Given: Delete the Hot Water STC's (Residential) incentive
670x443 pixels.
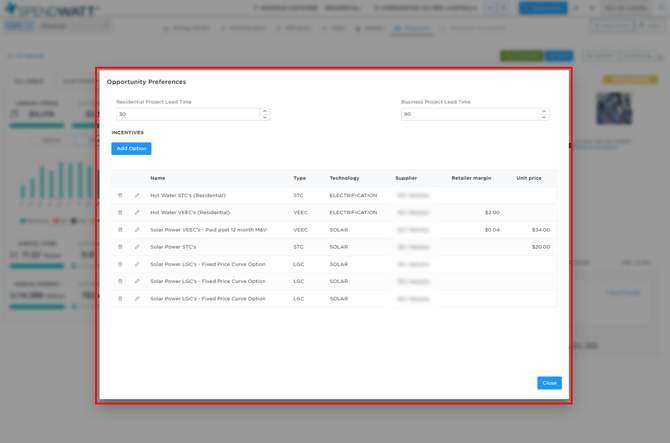Looking at the screenshot, I should point(120,195).
